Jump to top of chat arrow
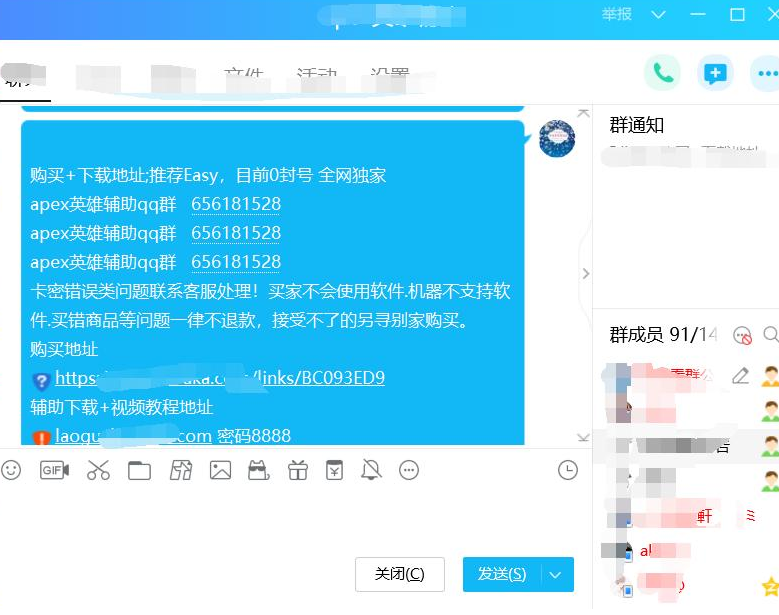The image size is (779, 615). pos(583,113)
